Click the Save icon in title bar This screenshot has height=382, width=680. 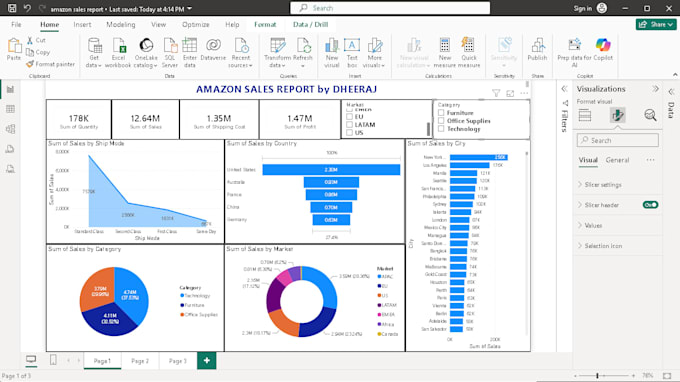click(x=12, y=8)
